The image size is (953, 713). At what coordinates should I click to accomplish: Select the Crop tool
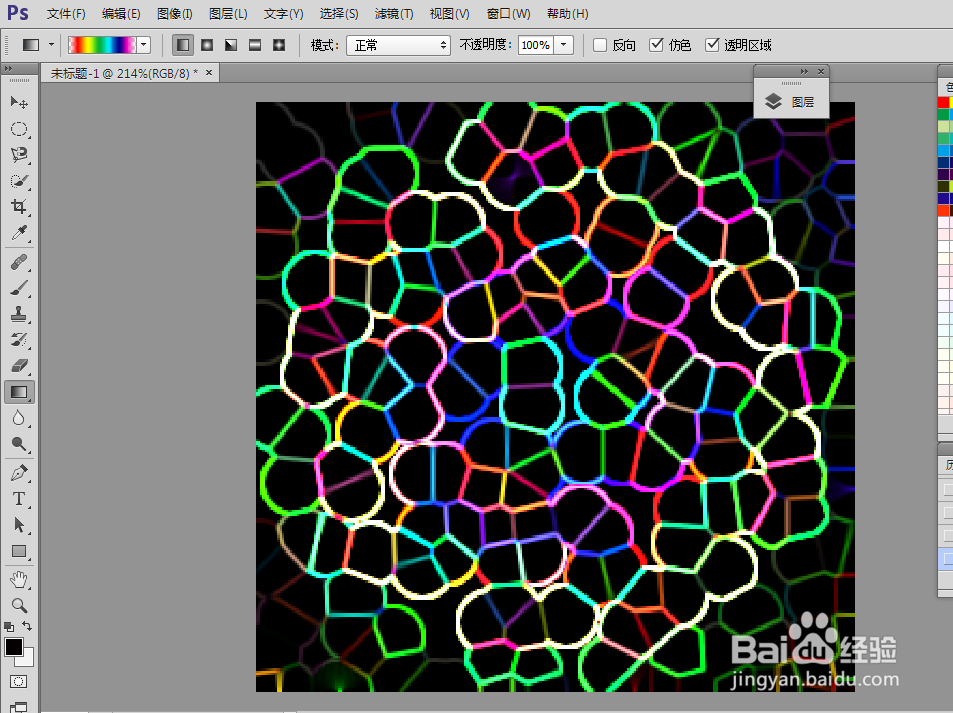point(19,207)
